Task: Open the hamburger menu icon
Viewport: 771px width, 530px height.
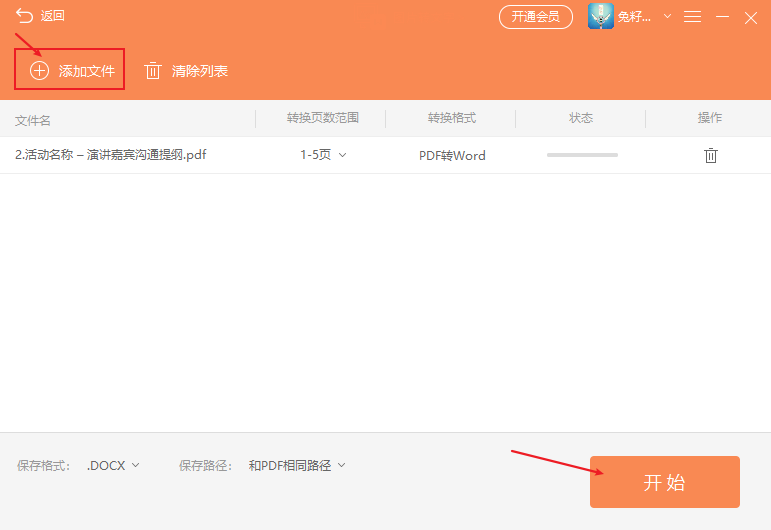Action: 692,17
